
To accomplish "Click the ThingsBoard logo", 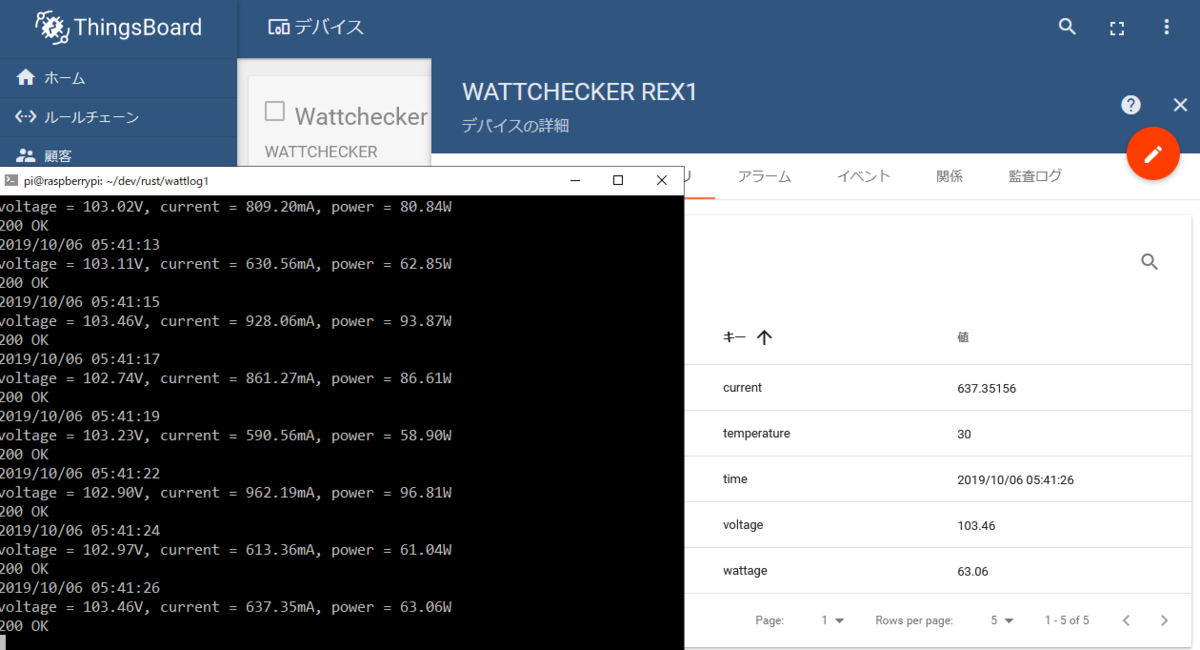I will pos(118,28).
